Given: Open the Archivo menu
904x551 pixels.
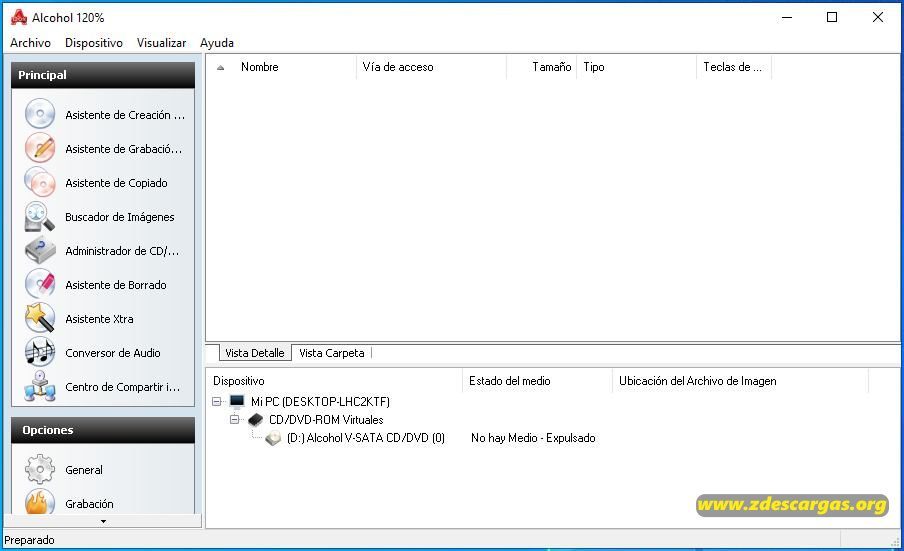Looking at the screenshot, I should click(x=31, y=43).
